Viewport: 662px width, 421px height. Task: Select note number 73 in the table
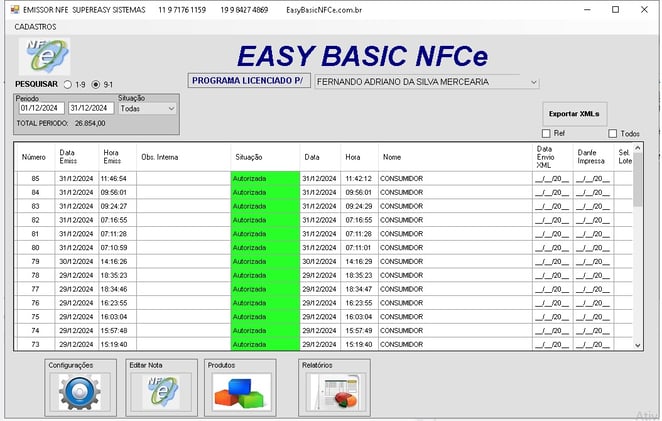point(35,344)
